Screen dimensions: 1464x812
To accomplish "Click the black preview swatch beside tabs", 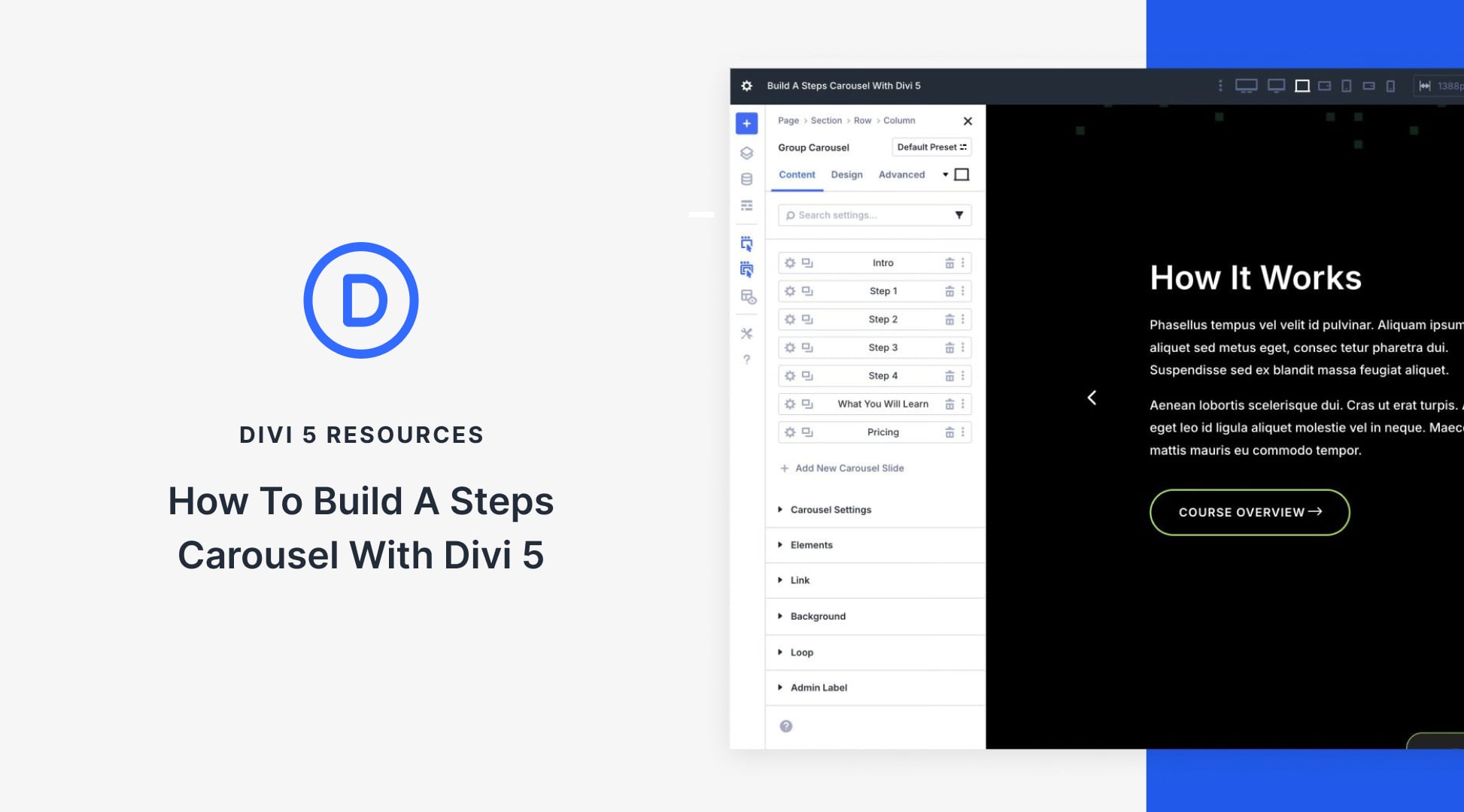I will click(x=961, y=174).
